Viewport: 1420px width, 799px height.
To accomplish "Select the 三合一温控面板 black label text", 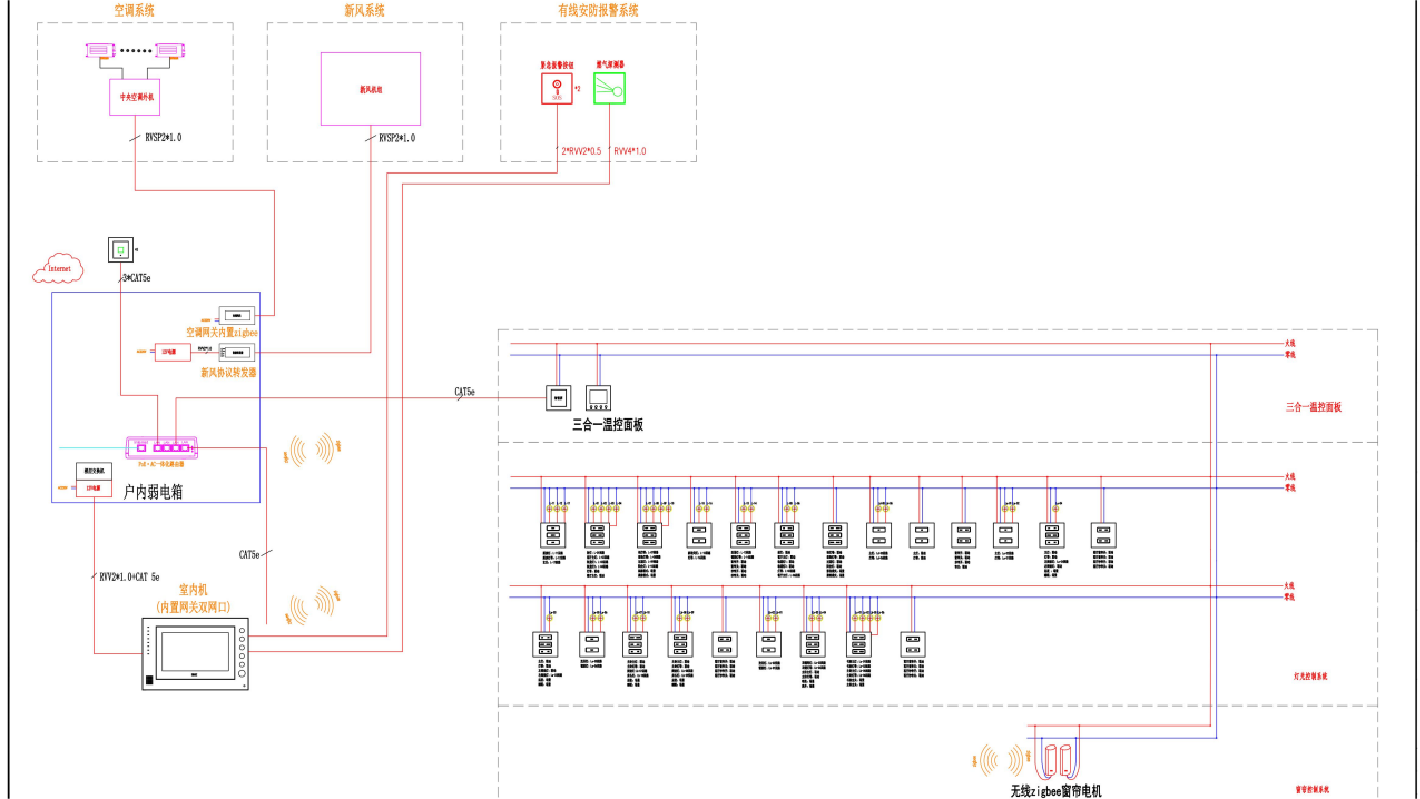I will coord(607,425).
